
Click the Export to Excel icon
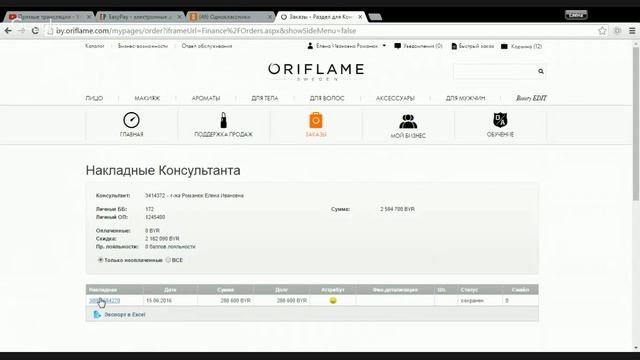(97, 314)
